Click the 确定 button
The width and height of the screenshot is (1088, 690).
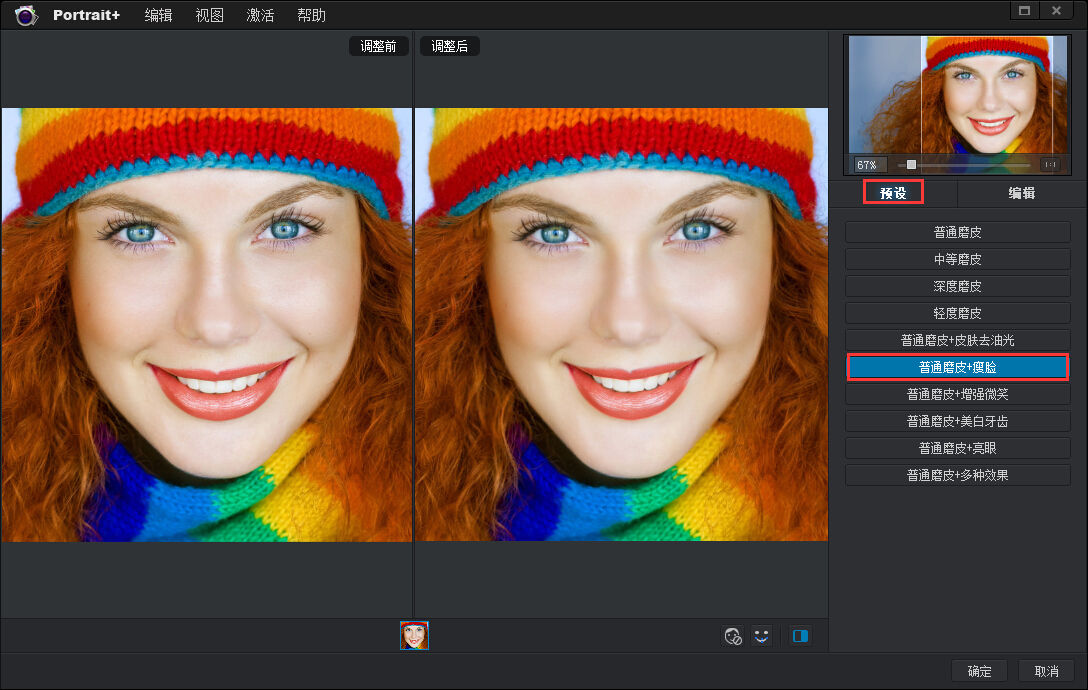[x=980, y=671]
